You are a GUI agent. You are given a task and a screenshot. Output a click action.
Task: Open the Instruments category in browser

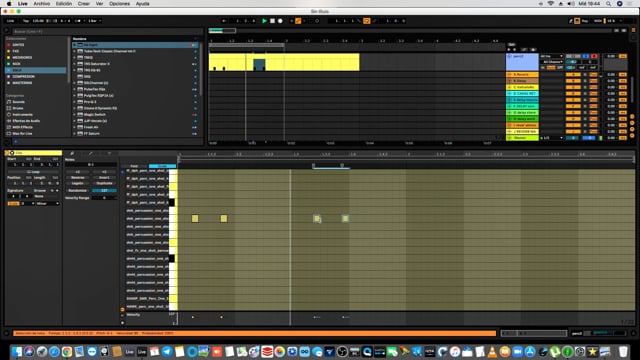(x=22, y=115)
